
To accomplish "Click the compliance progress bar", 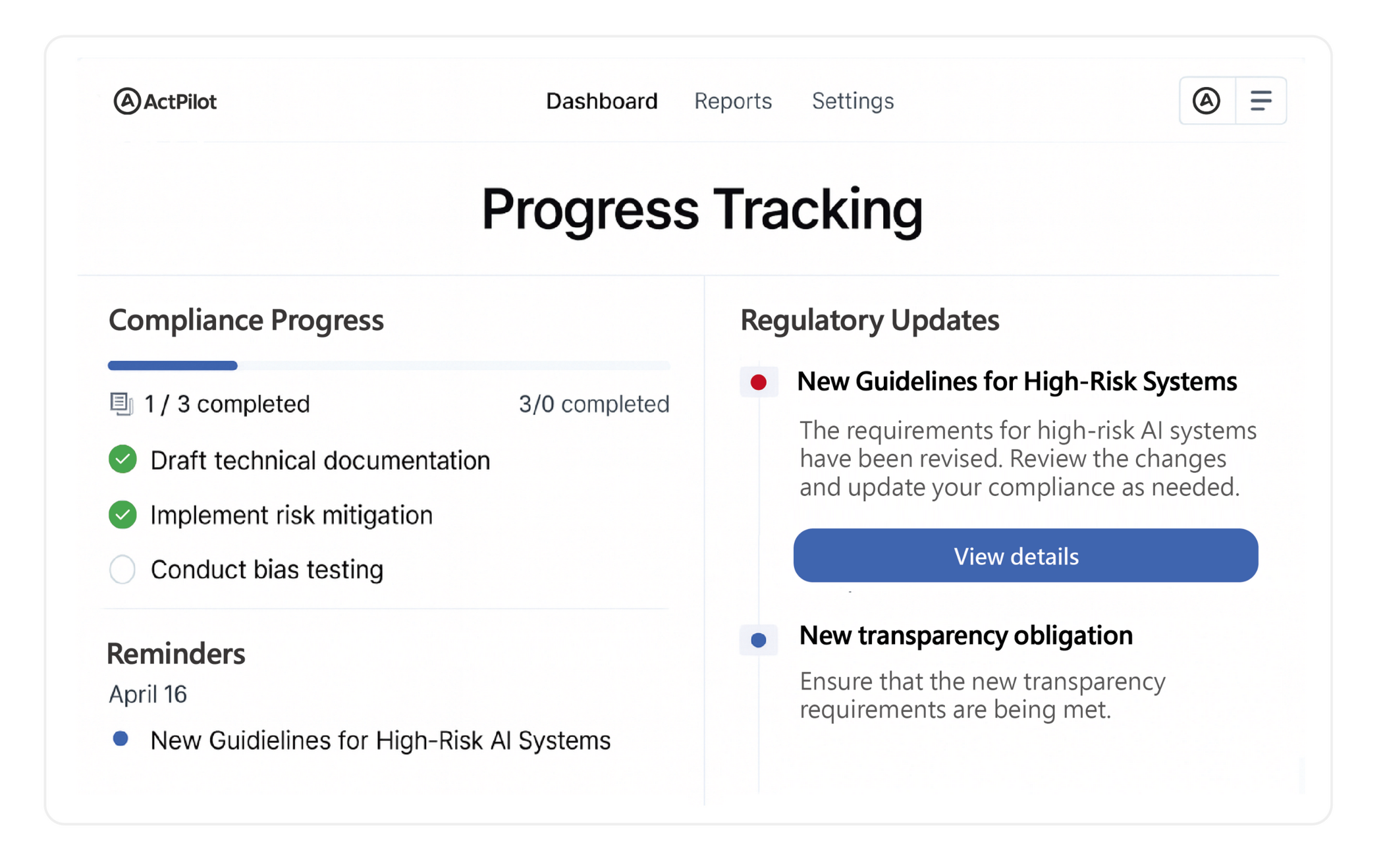I will pyautogui.click(x=389, y=366).
